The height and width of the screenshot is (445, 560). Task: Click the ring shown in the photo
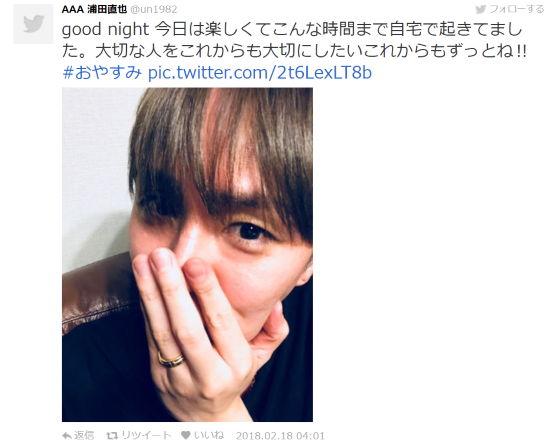171,360
